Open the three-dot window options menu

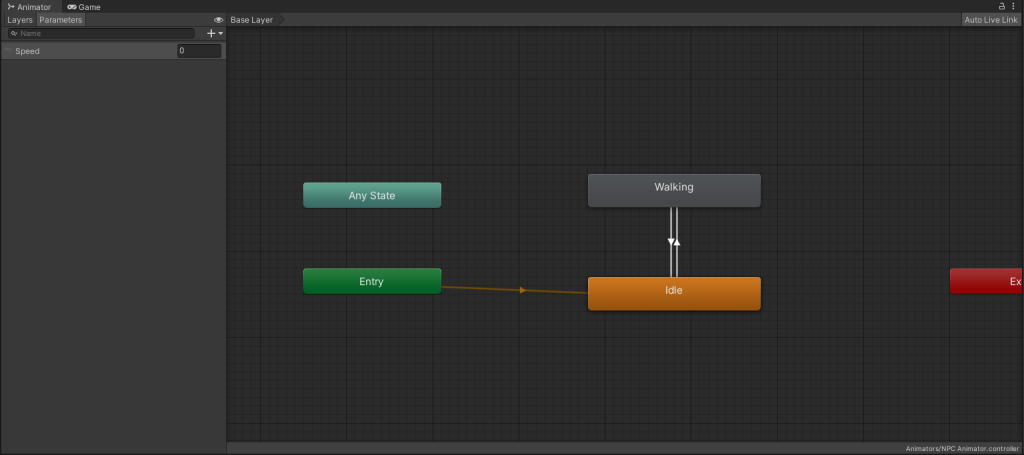pyautogui.click(x=1014, y=6)
